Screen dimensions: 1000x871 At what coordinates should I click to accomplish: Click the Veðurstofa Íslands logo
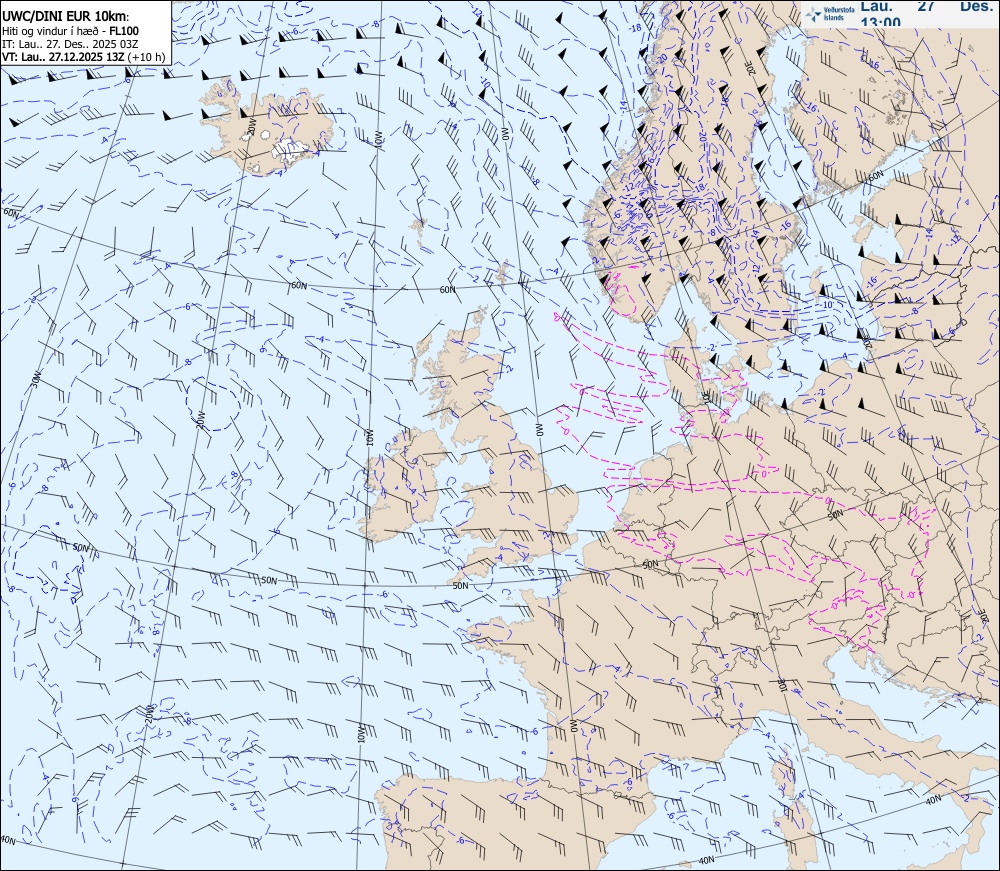828,13
